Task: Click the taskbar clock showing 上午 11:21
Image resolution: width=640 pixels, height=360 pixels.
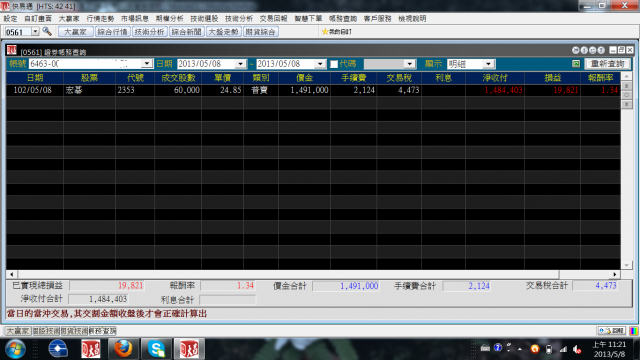Action: [x=609, y=349]
